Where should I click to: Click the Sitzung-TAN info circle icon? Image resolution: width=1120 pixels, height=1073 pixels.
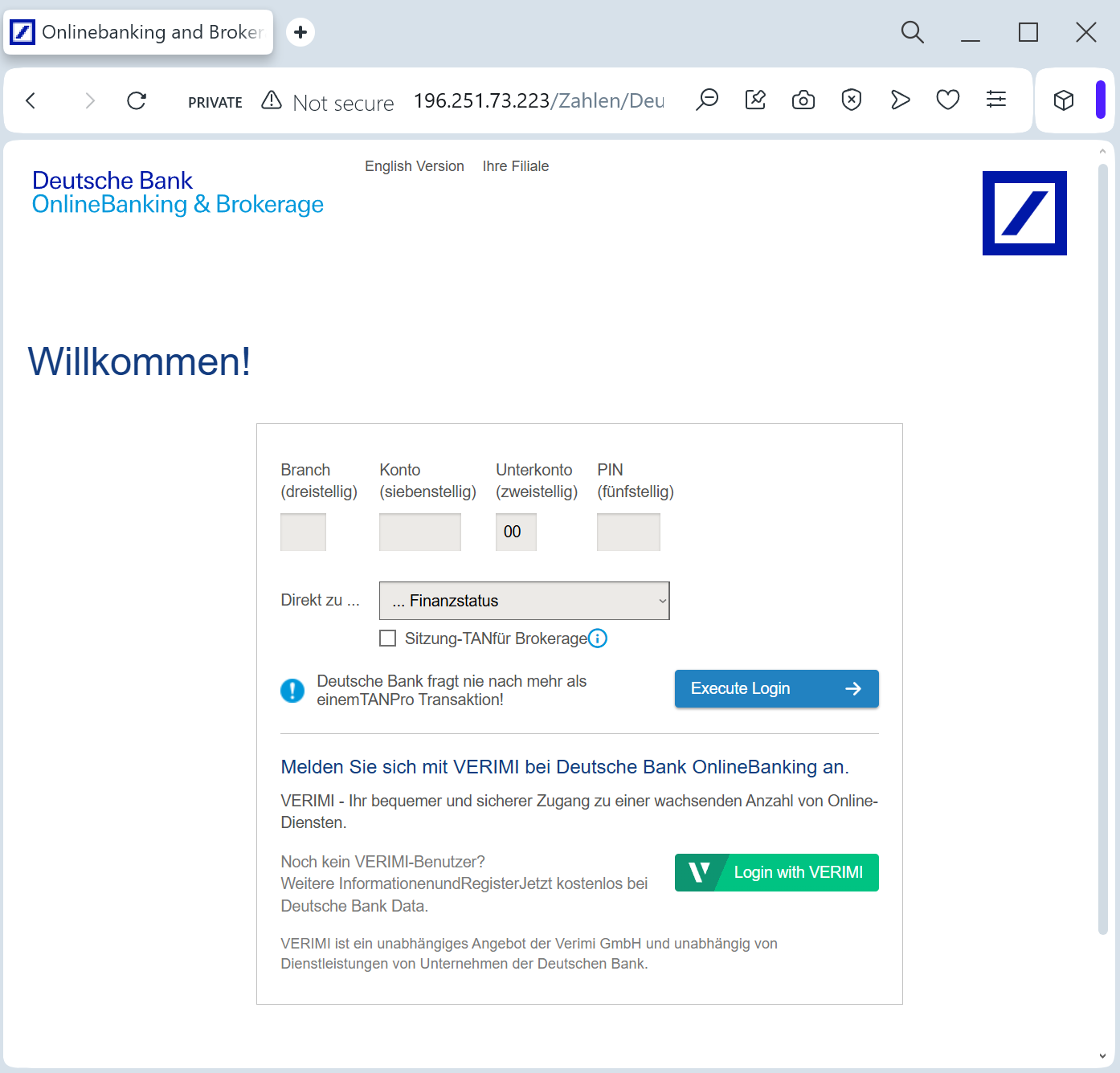[x=598, y=638]
